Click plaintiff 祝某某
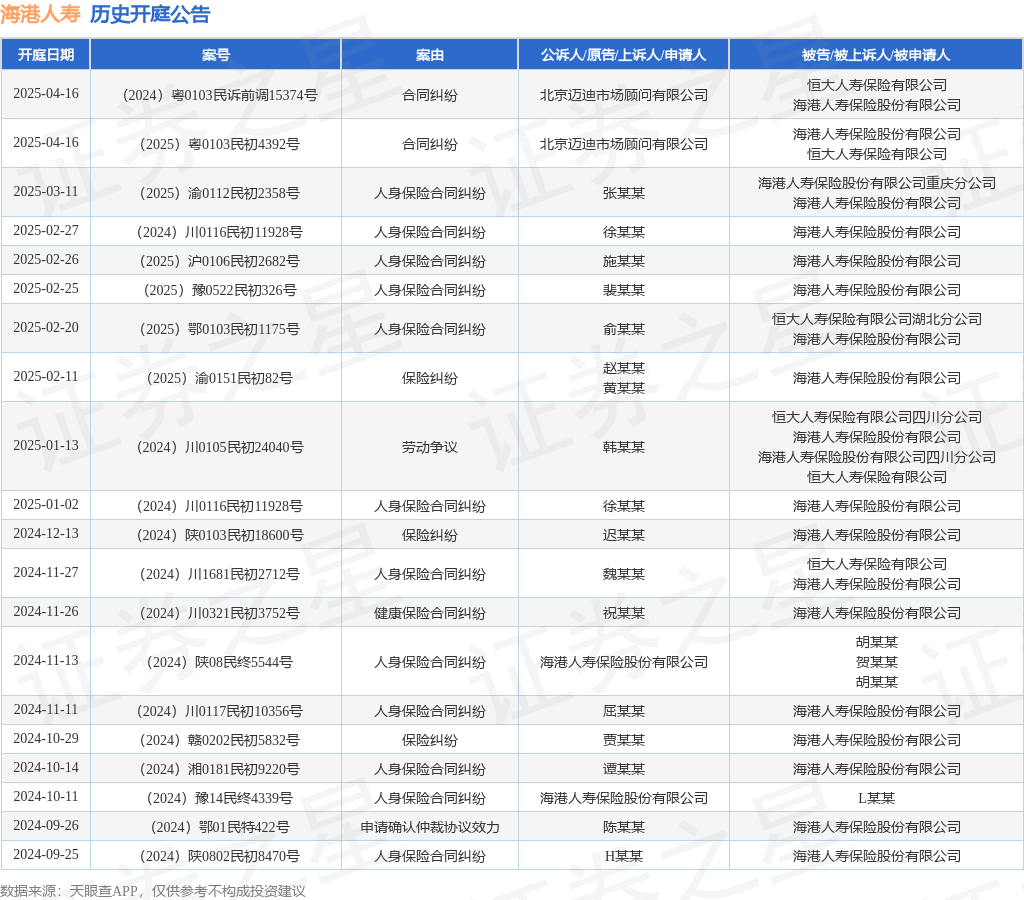 click(624, 613)
